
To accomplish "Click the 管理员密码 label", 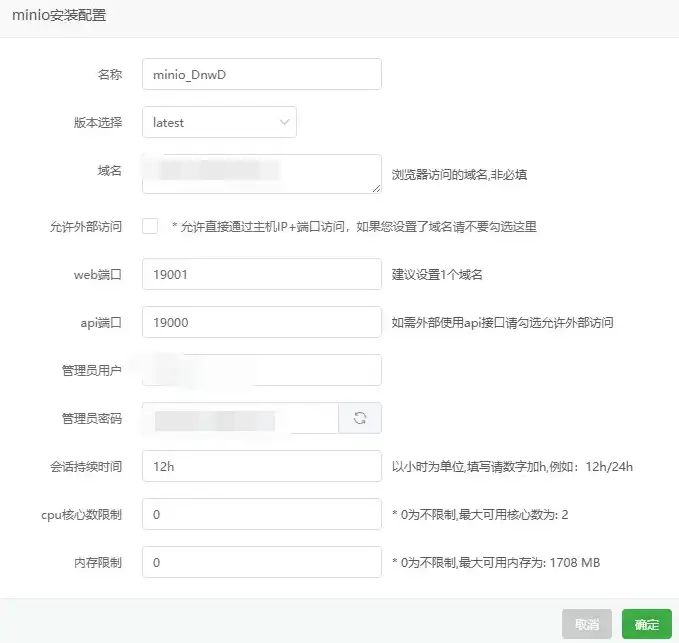I will pyautogui.click(x=92, y=419).
